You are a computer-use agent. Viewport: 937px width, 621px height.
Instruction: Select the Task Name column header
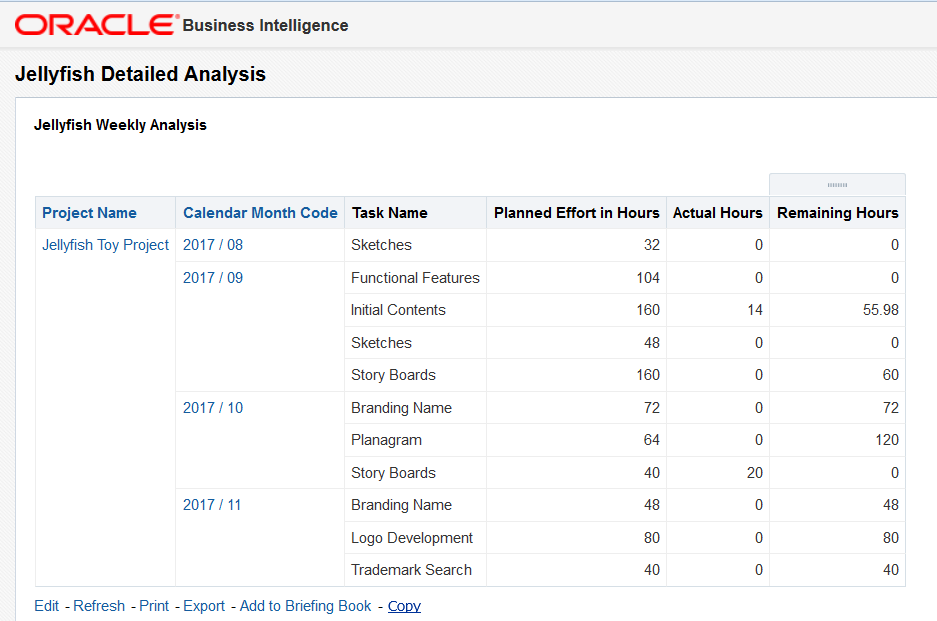tap(389, 213)
